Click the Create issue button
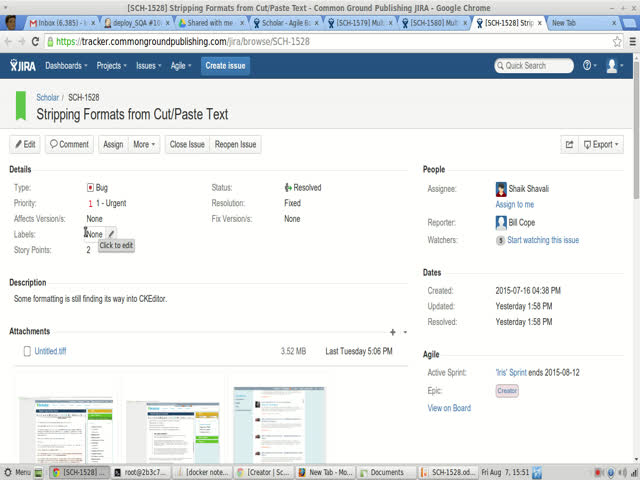640x480 pixels. [225, 66]
